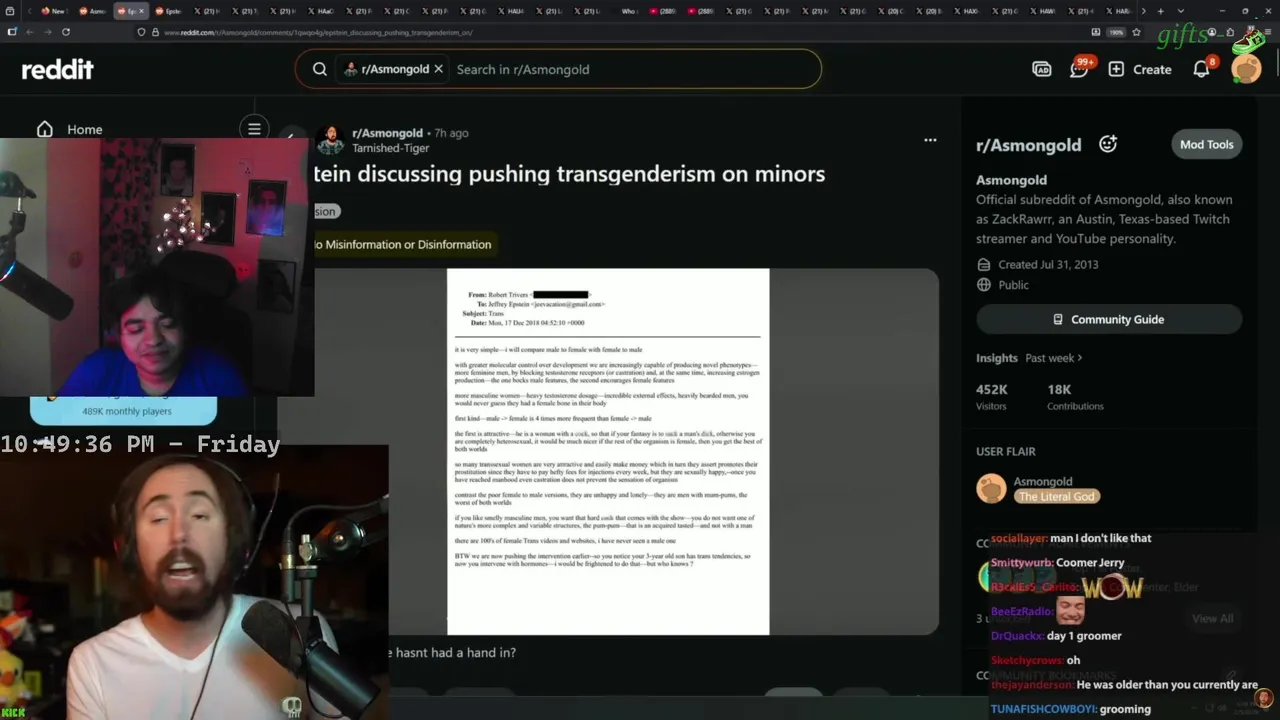Screen dimensions: 1280x720
Task: Click the Reddit logo
Action: click(x=57, y=69)
